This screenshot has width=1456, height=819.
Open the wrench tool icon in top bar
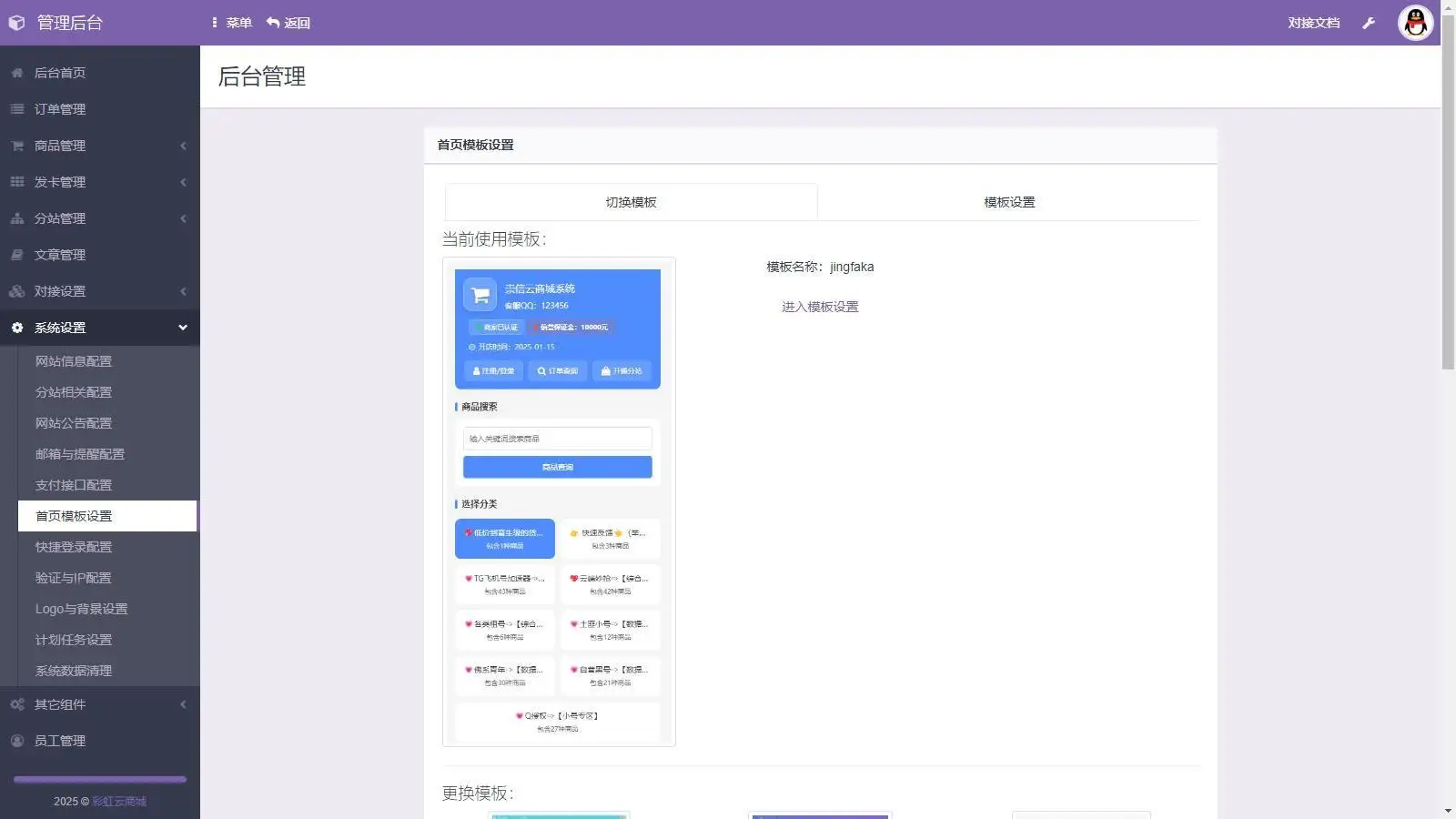(1369, 23)
